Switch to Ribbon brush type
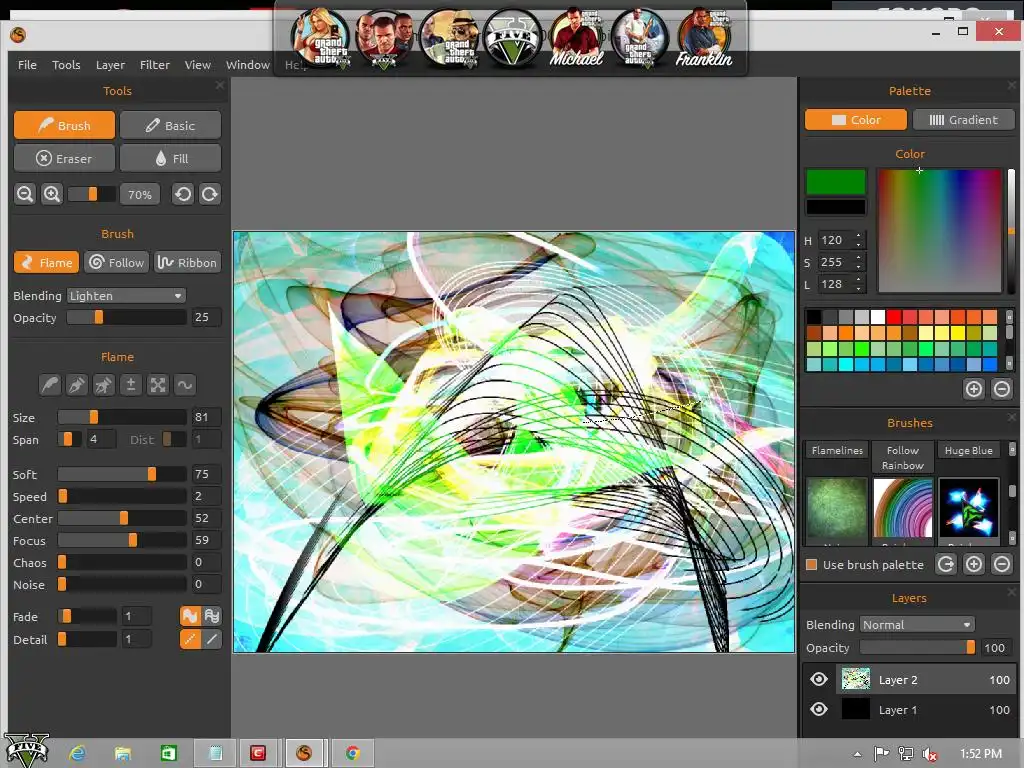This screenshot has width=1024, height=768. 187,263
